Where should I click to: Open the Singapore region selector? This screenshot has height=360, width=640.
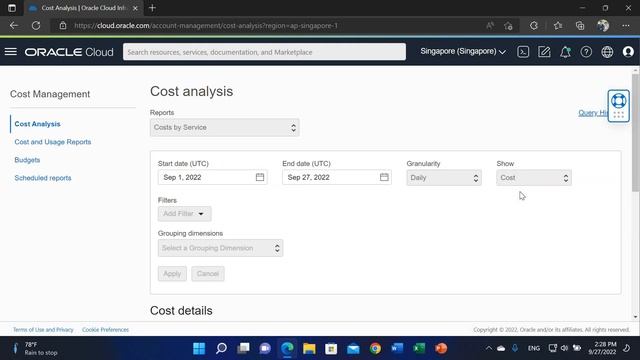click(463, 51)
